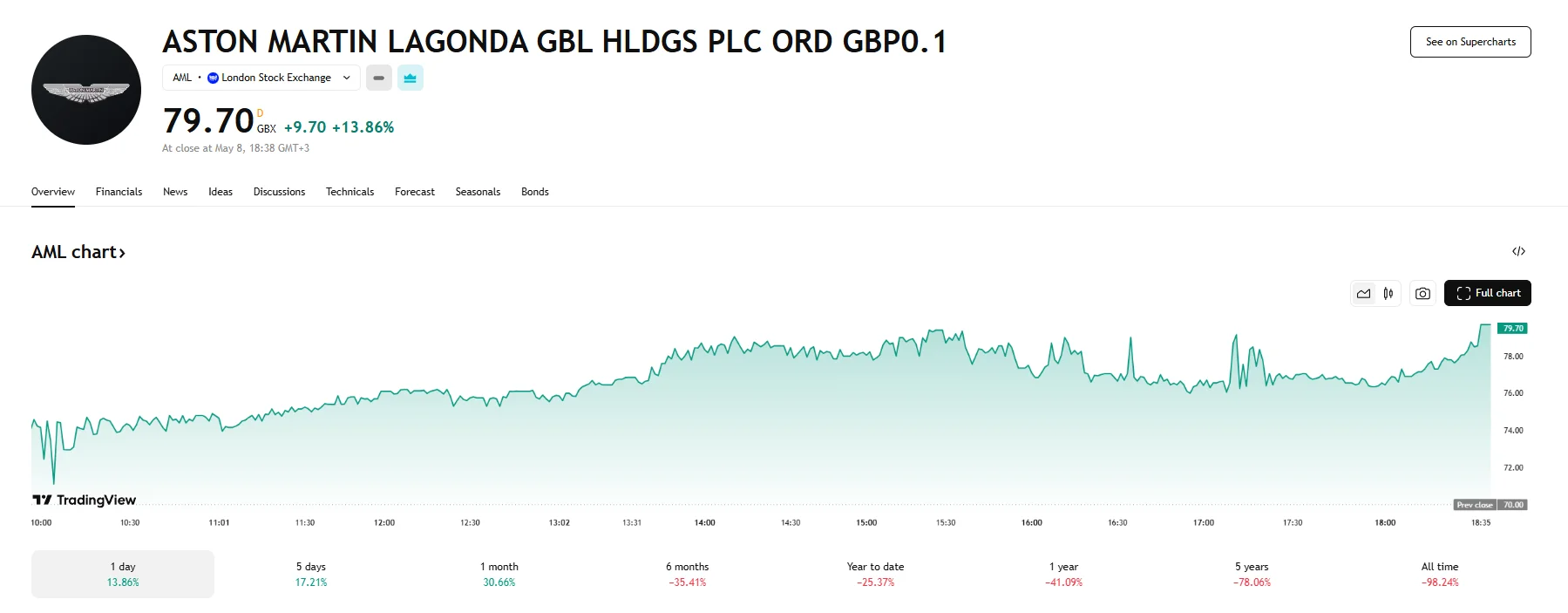The height and width of the screenshot is (613, 1568).
Task: Click the grey market status pill icon
Action: [x=378, y=78]
